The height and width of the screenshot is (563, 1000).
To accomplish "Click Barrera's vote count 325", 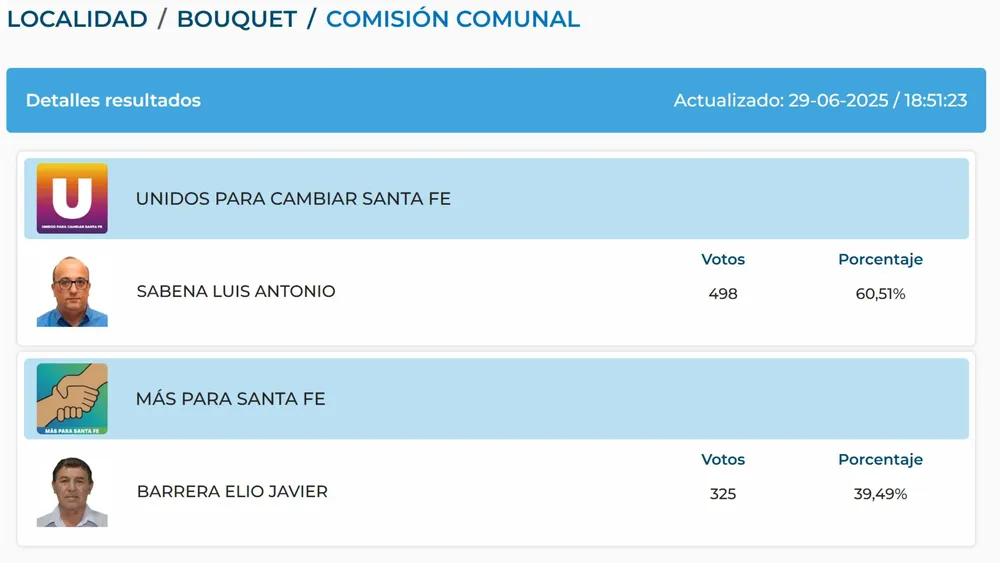I will coord(723,494).
